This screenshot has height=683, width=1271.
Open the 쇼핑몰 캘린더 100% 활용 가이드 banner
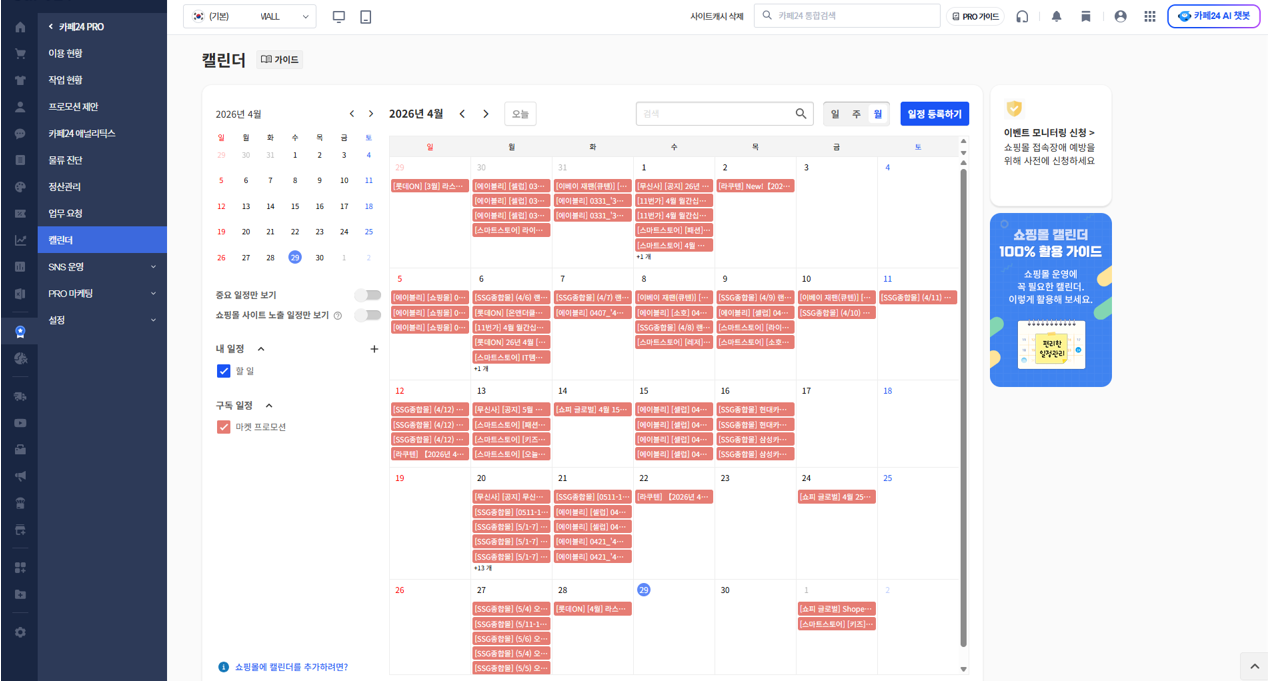(1051, 300)
